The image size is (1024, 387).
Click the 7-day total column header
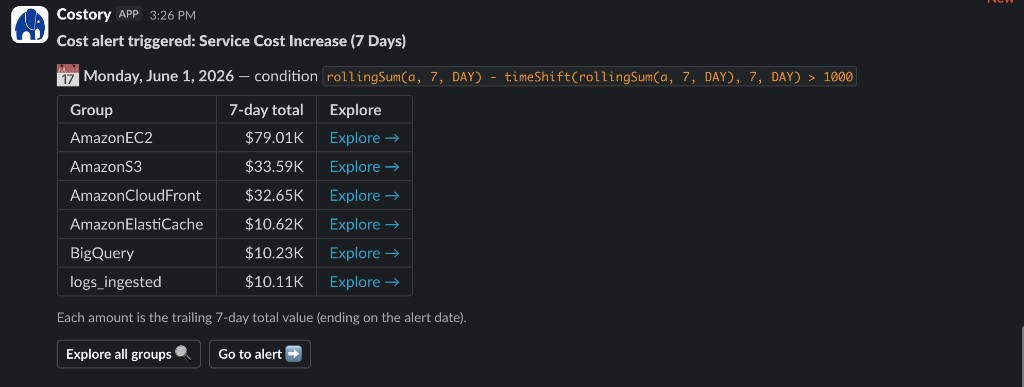pyautogui.click(x=266, y=110)
